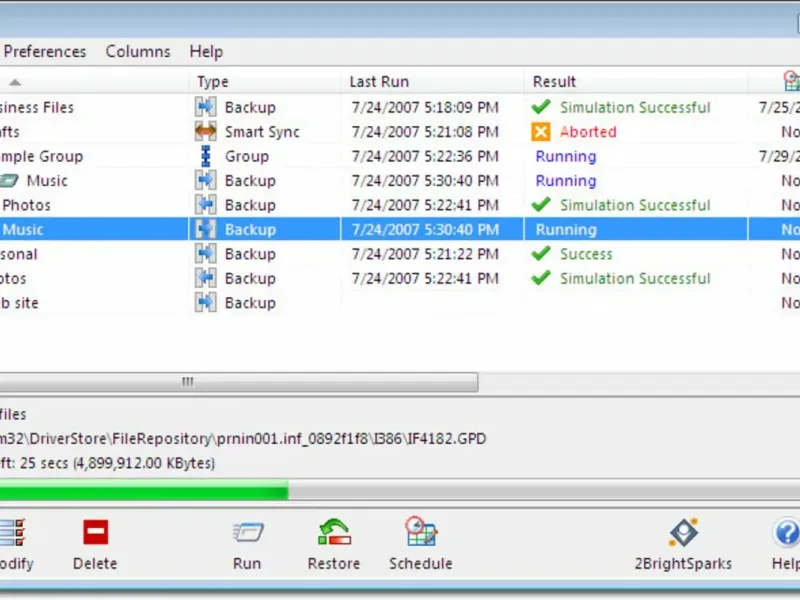800x600 pixels.
Task: Click the Delete profile button
Action: click(x=95, y=544)
